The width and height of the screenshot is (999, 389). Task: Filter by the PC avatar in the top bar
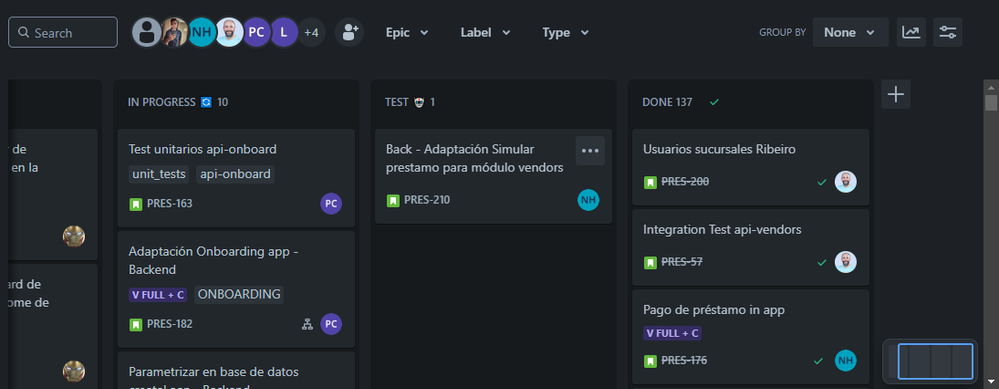pos(256,32)
